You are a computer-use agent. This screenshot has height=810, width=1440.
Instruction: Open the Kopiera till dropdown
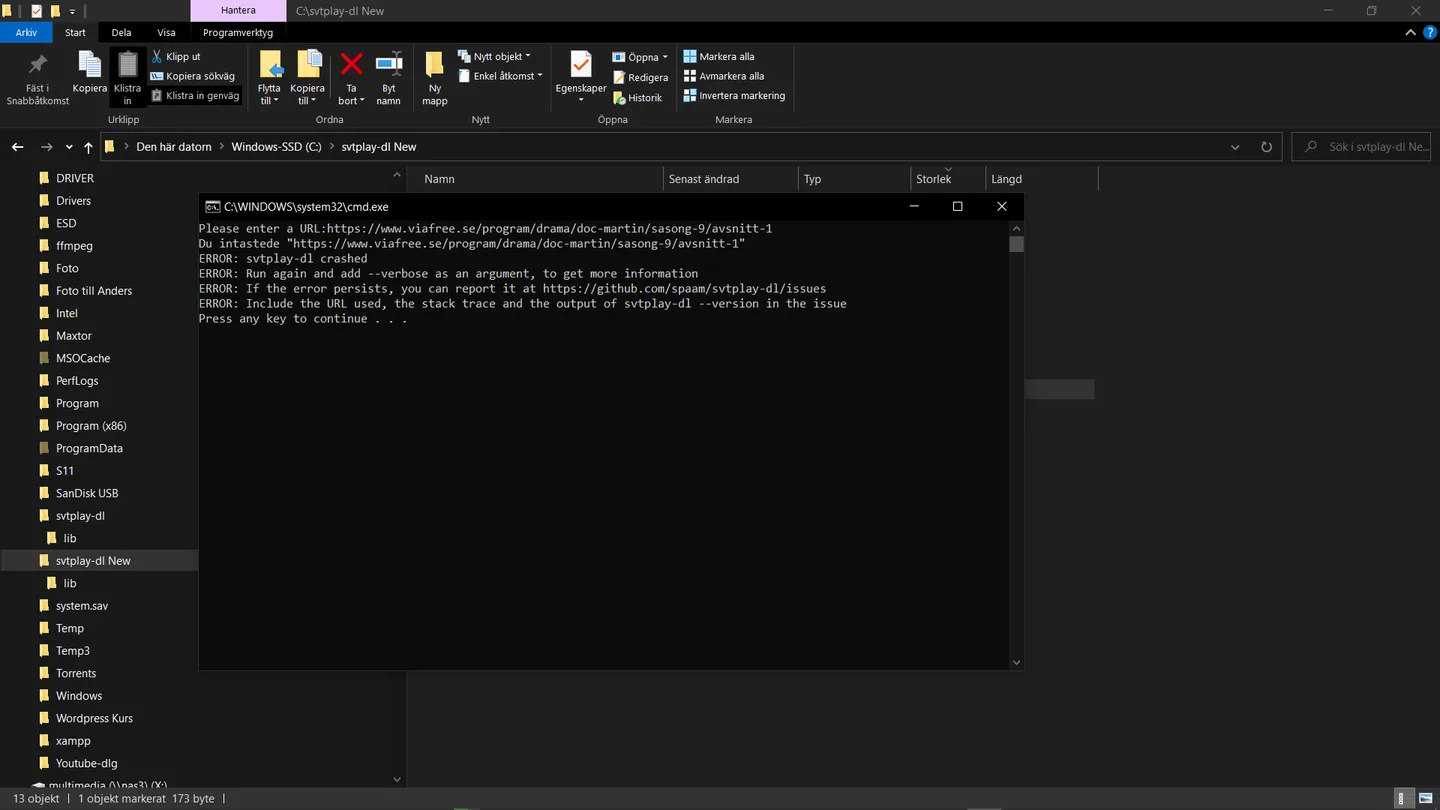coord(308,78)
